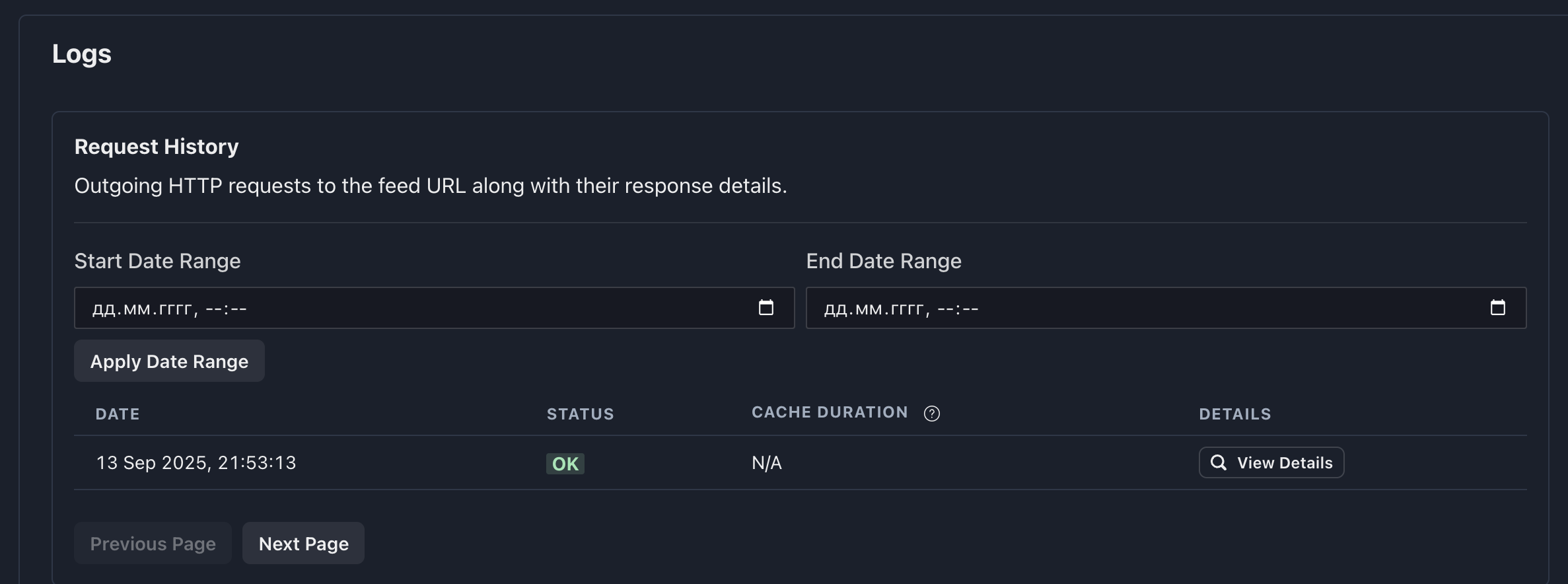The width and height of the screenshot is (1568, 584).
Task: Click the End Date Range label
Action: (883, 261)
